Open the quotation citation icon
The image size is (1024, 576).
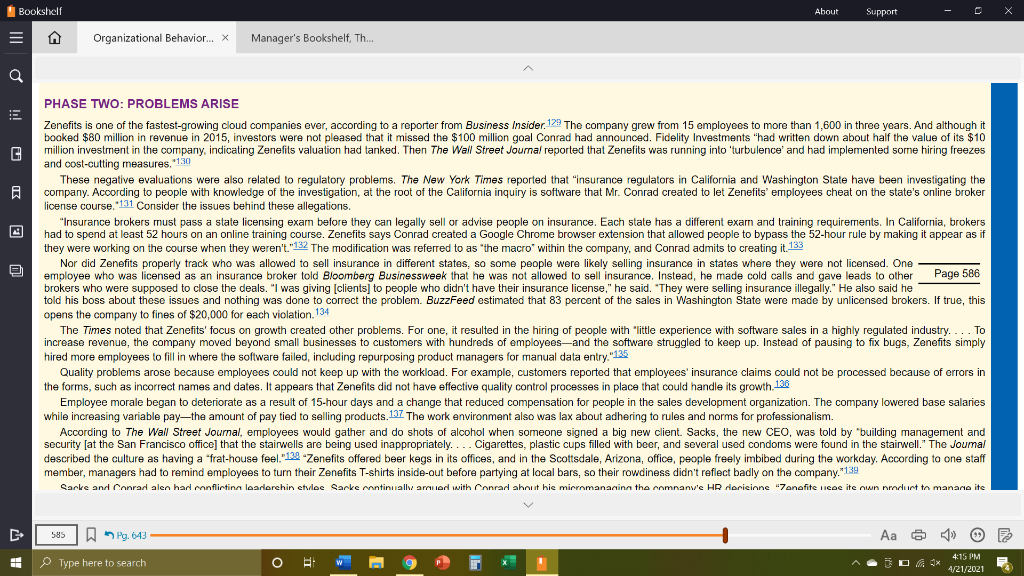(978, 536)
